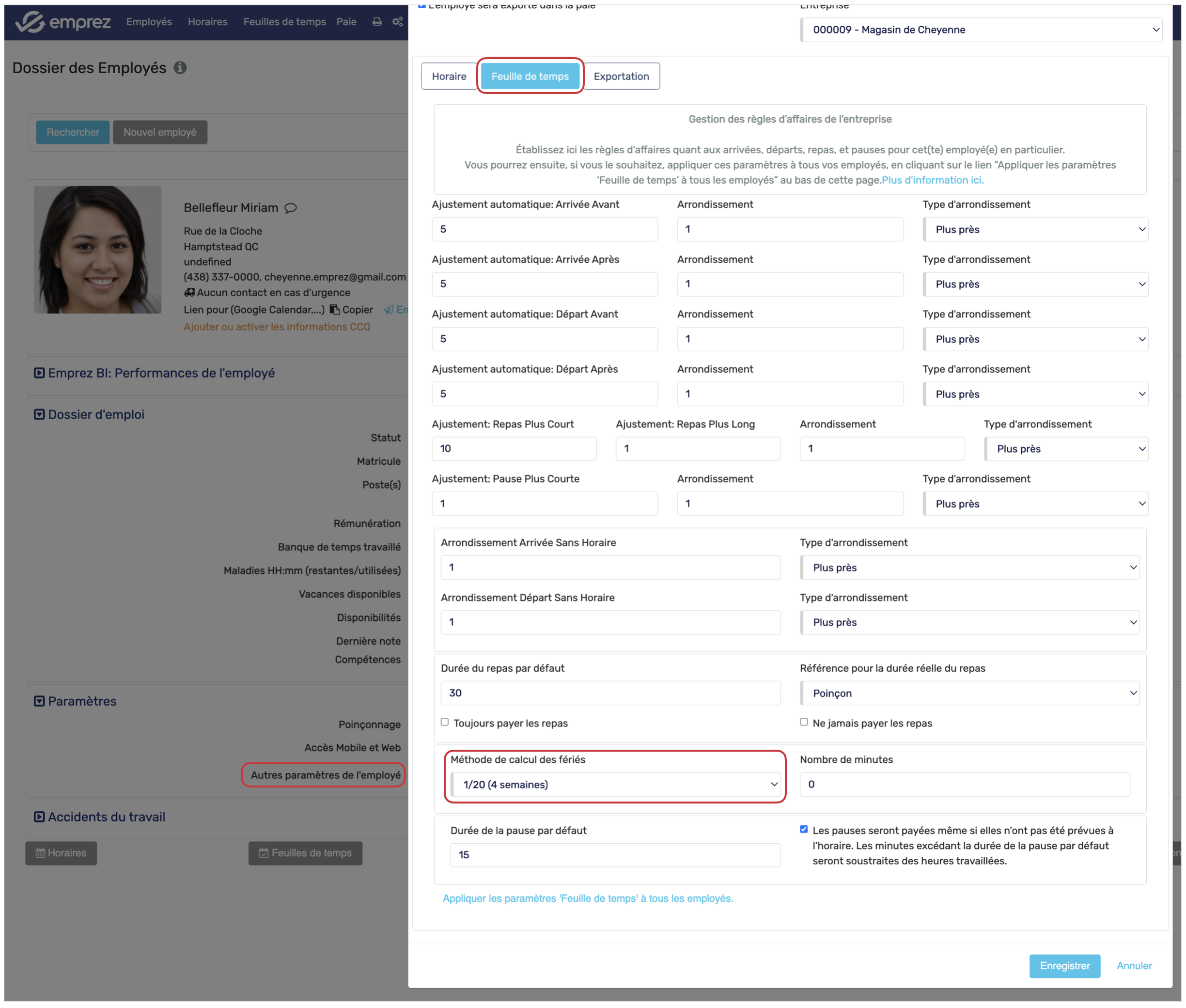The height and width of the screenshot is (1008, 1186).
Task: Check Ne jamais payer les repas
Action: click(x=804, y=722)
